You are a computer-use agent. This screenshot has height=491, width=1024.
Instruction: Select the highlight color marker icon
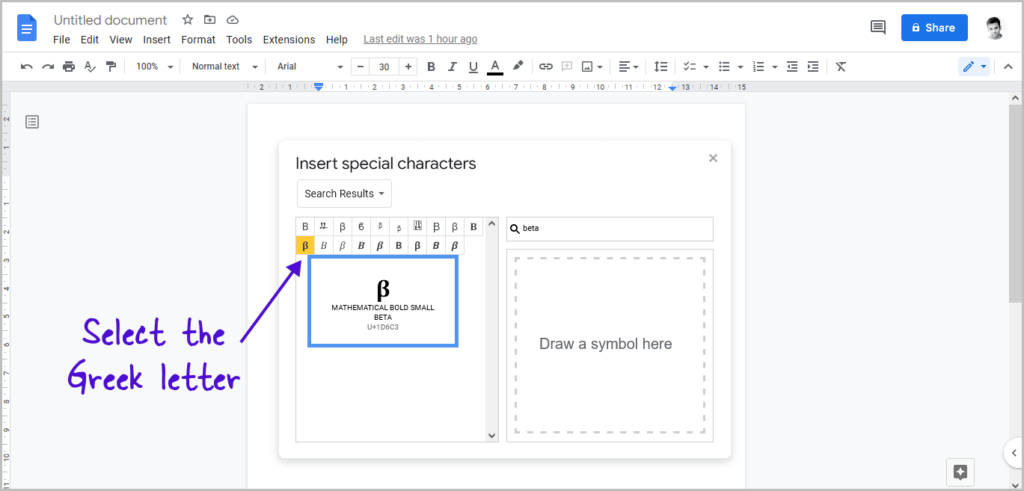point(518,66)
